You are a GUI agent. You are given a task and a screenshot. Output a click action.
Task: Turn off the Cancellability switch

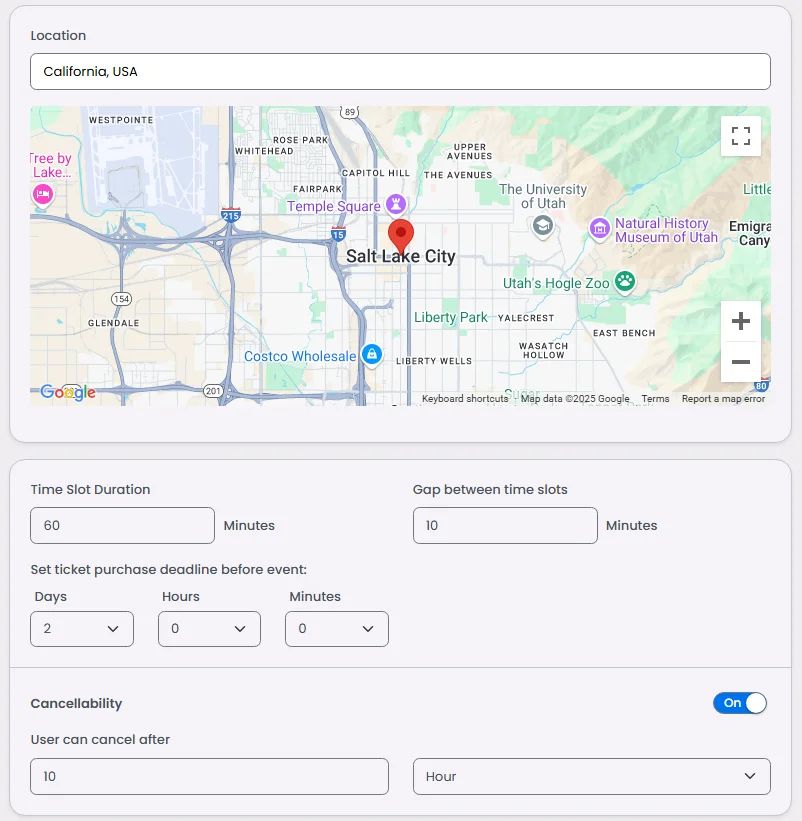[x=739, y=703]
